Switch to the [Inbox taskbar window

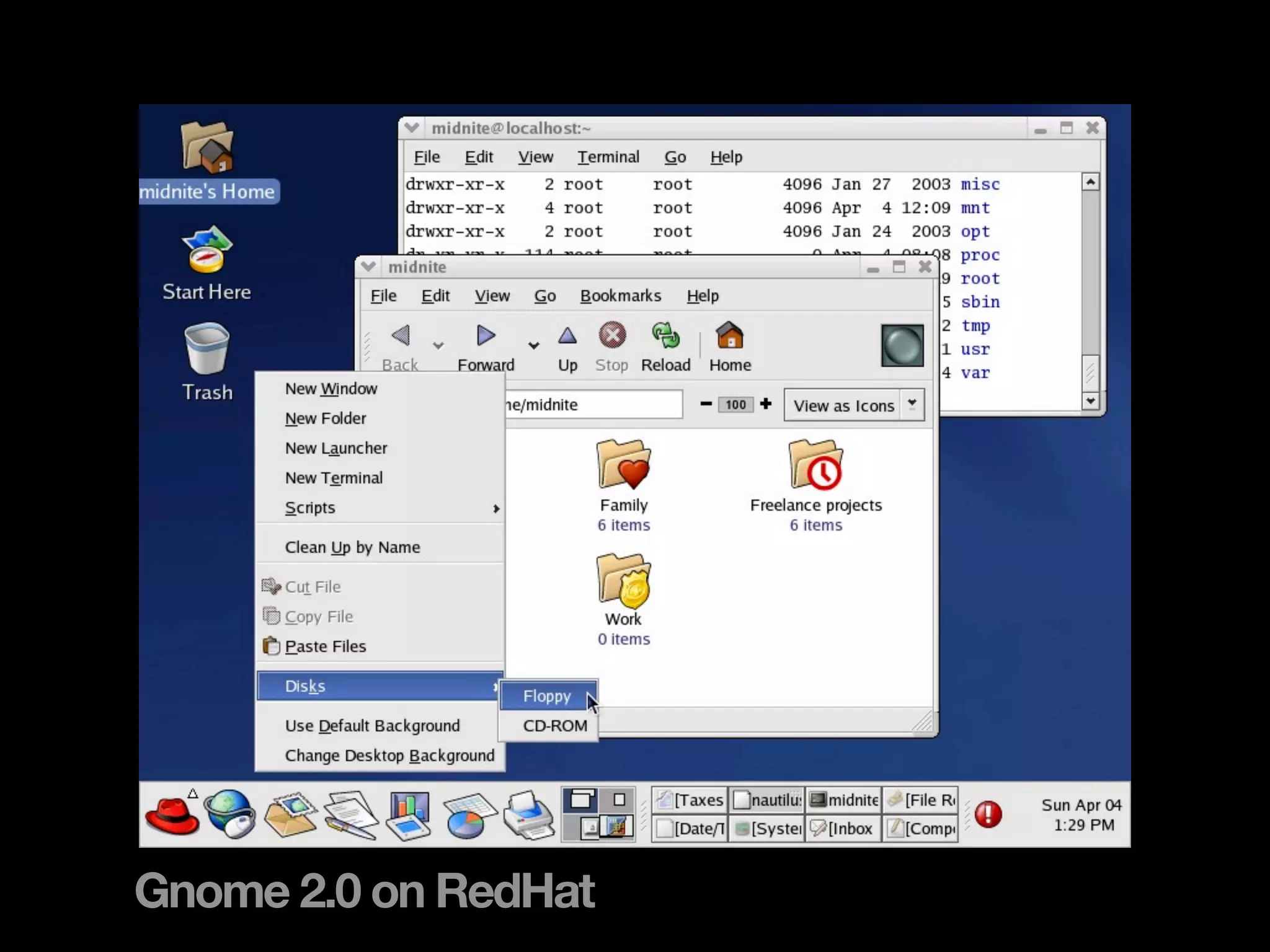point(843,829)
